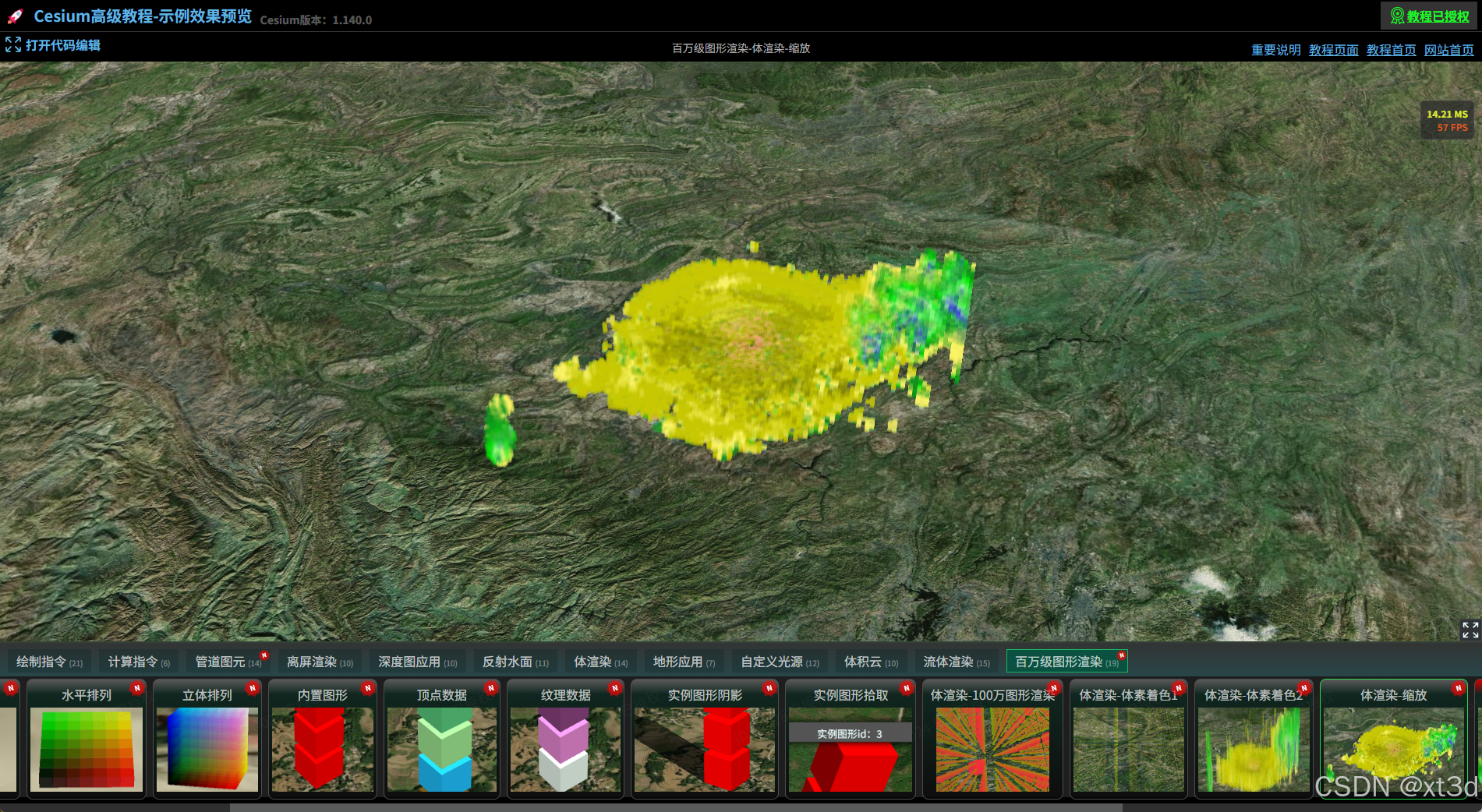This screenshot has height=812, width=1482.
Task: Open the 水平排列 example thumbnail
Action: 87,739
